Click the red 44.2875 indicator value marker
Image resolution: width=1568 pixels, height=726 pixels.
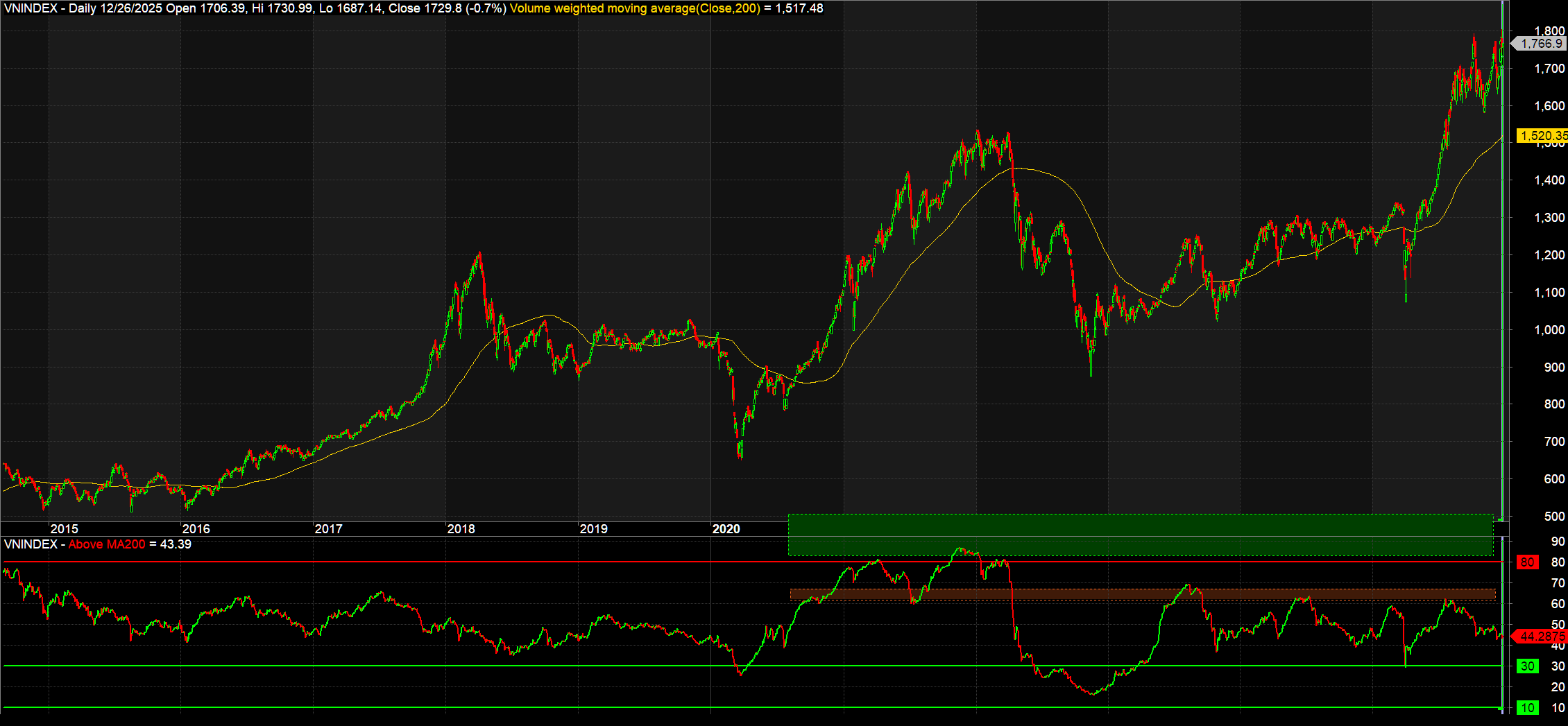1542,636
